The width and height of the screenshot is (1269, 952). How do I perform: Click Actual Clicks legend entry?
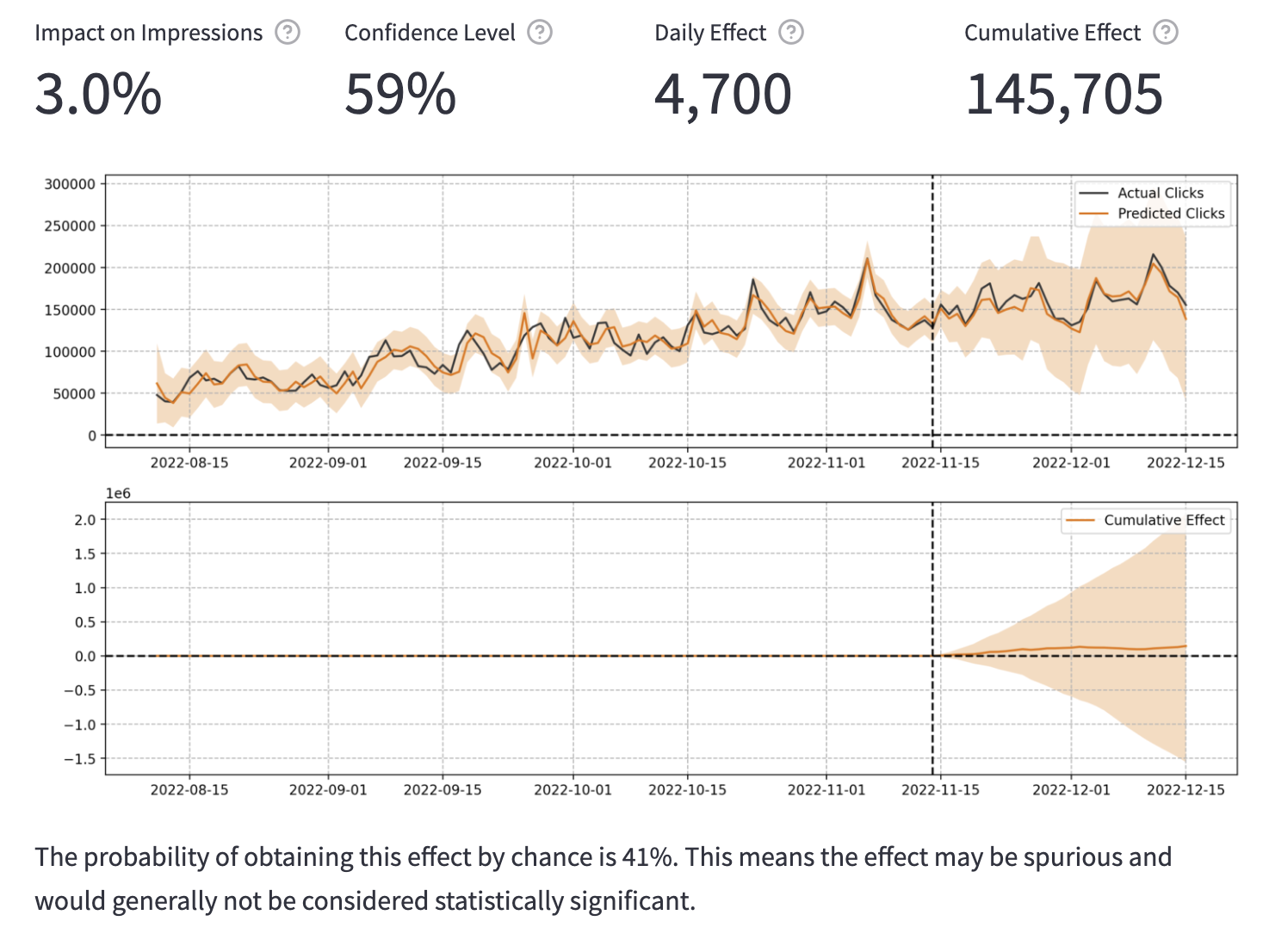1160,193
